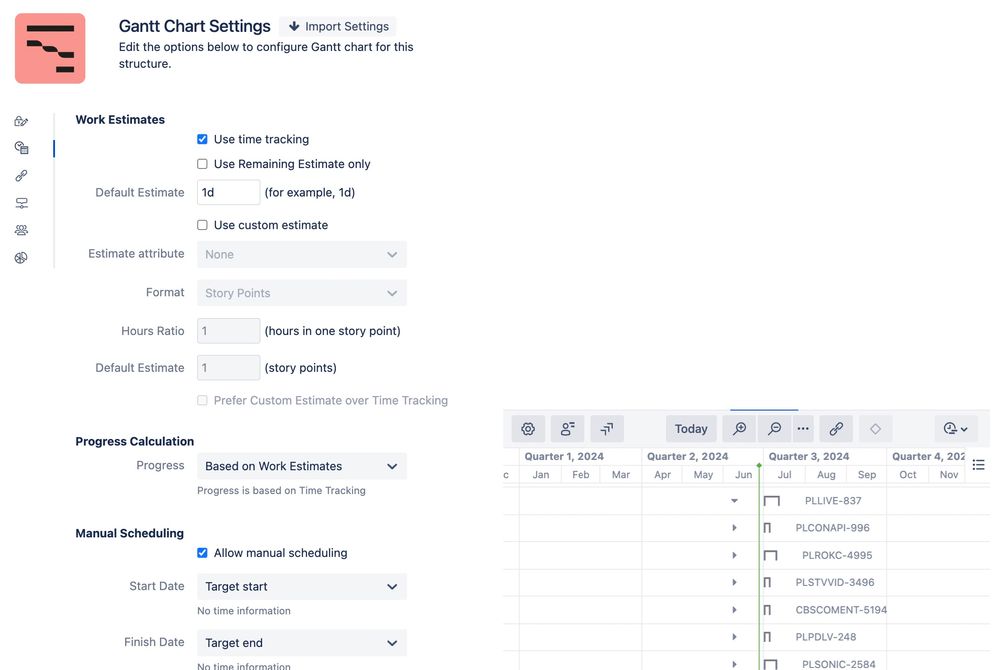Click the Default Estimate input showing 1d
This screenshot has height=670, width=998.
228,192
